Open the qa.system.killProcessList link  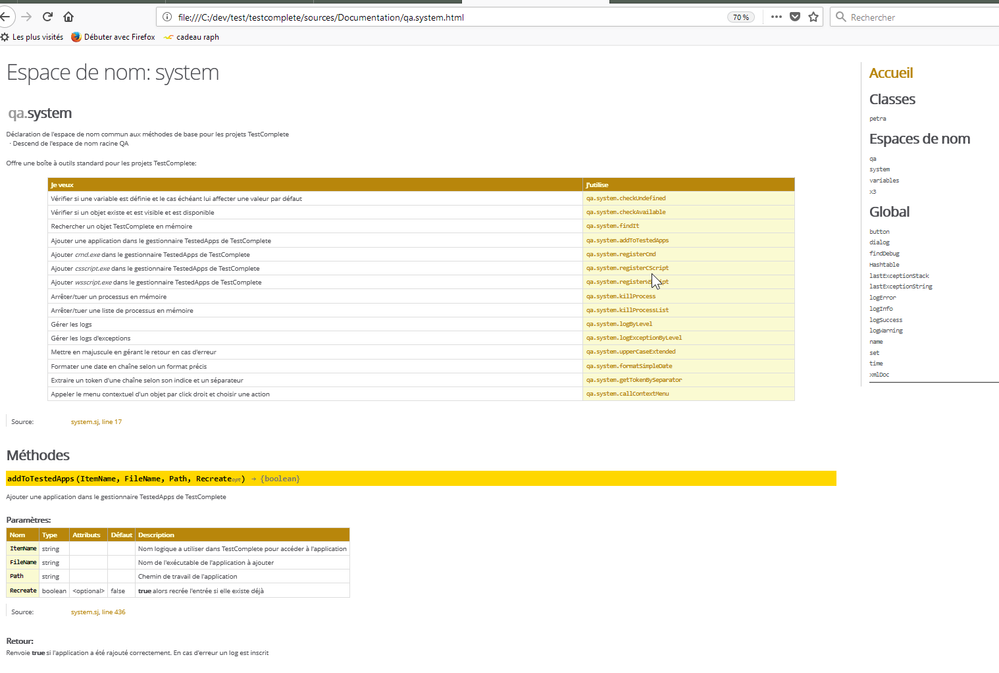tap(627, 310)
